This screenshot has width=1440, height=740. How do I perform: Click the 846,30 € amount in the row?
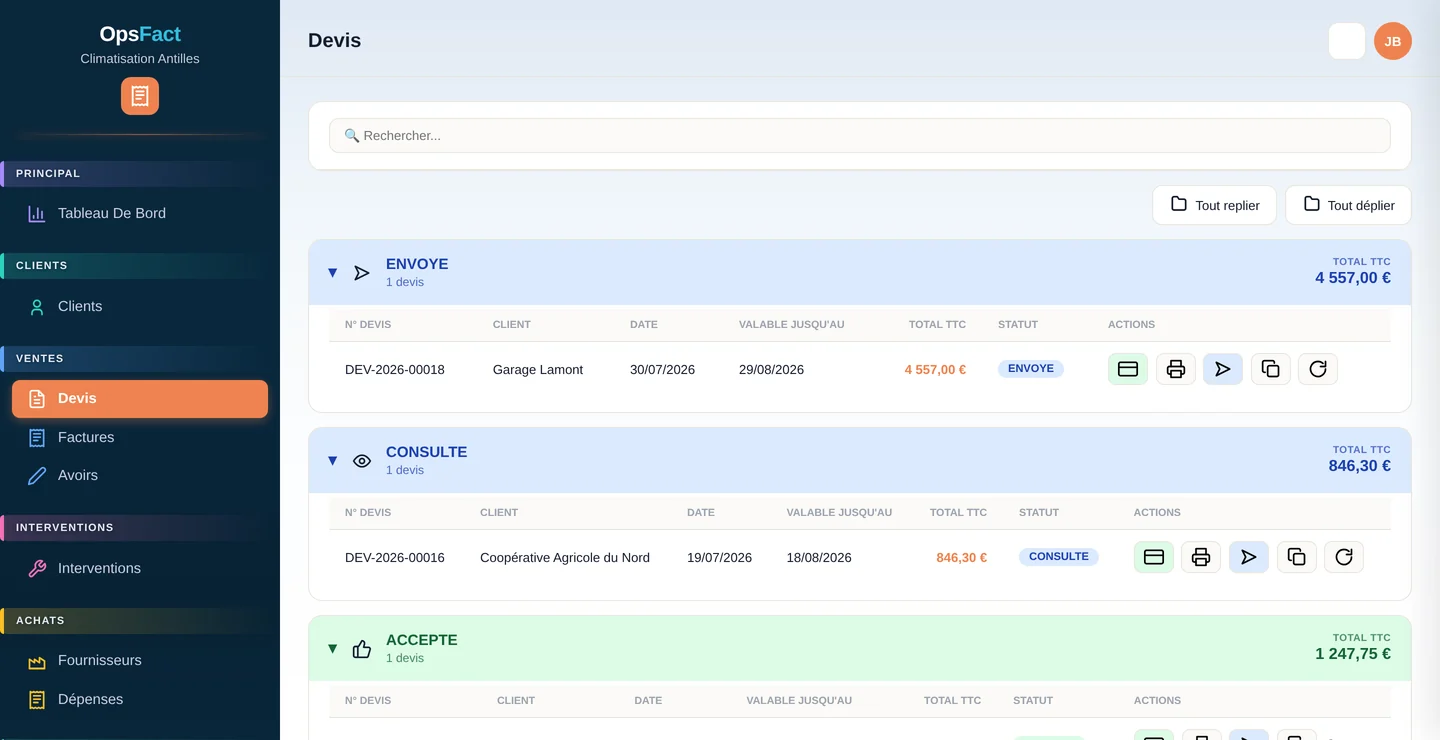click(961, 558)
